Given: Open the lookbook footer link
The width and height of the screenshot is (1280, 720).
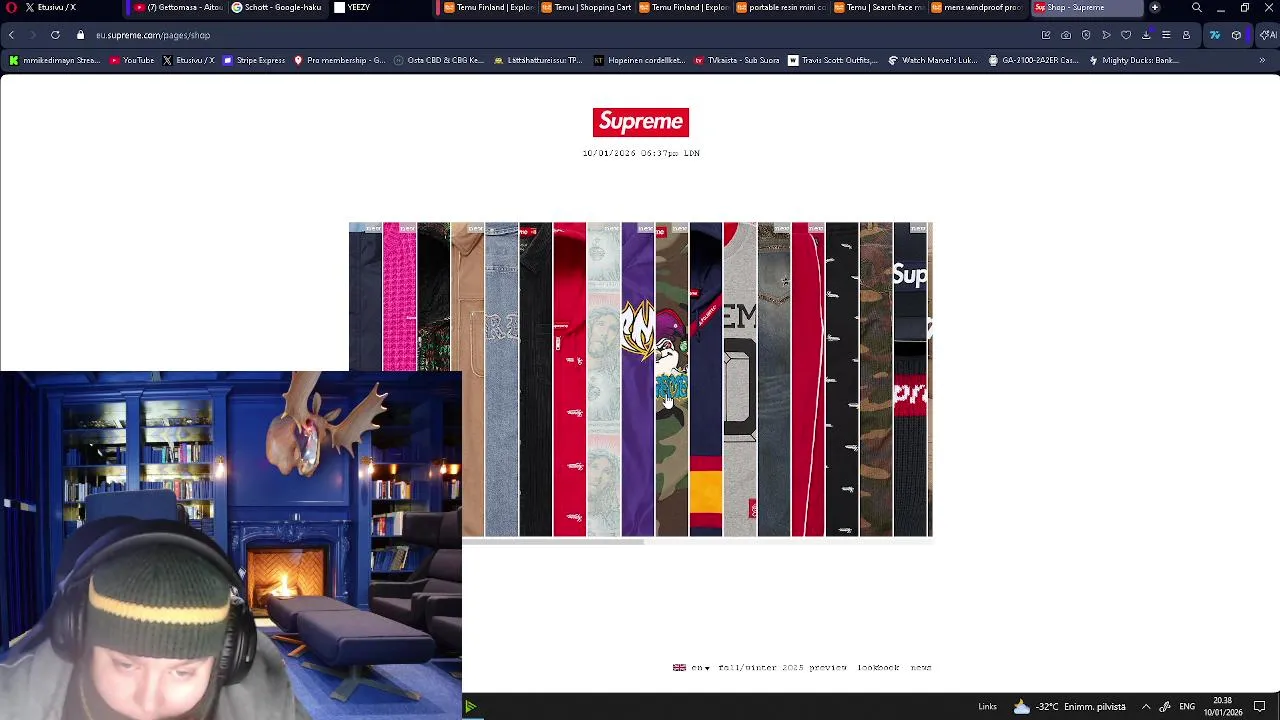Looking at the screenshot, I should click(x=878, y=667).
